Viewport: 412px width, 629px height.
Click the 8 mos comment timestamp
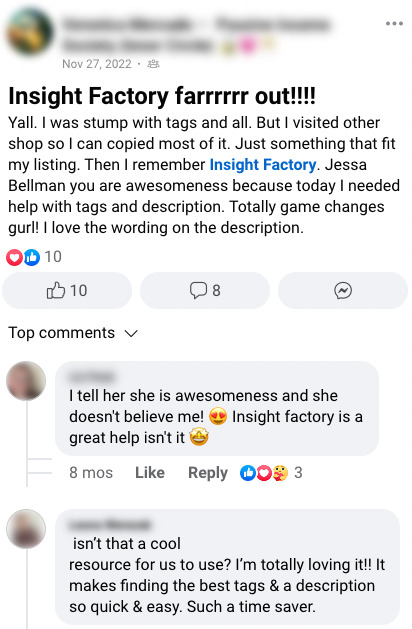click(x=91, y=473)
